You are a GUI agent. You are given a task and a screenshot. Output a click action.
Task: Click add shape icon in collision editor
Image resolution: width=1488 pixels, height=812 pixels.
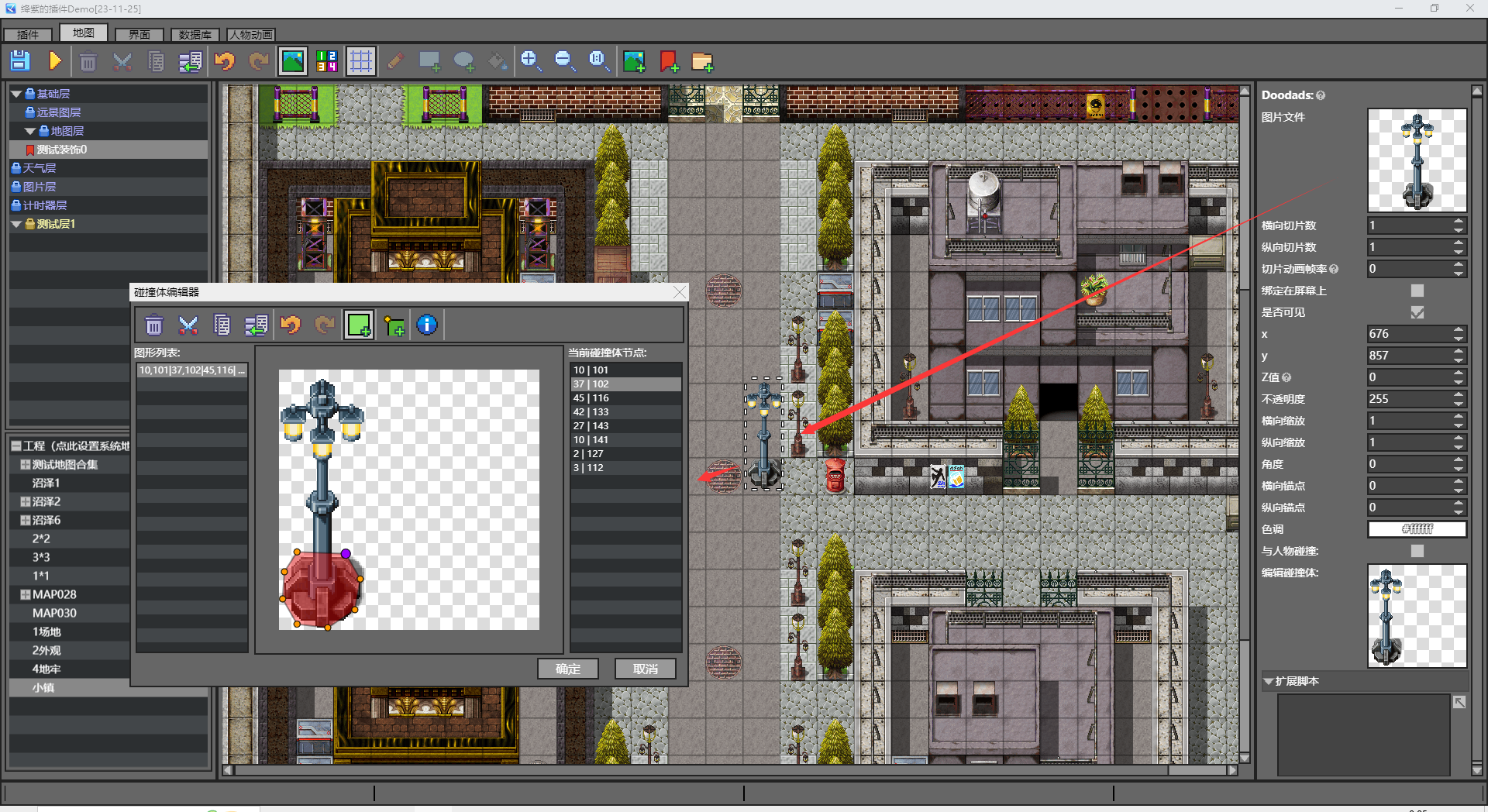click(x=359, y=325)
